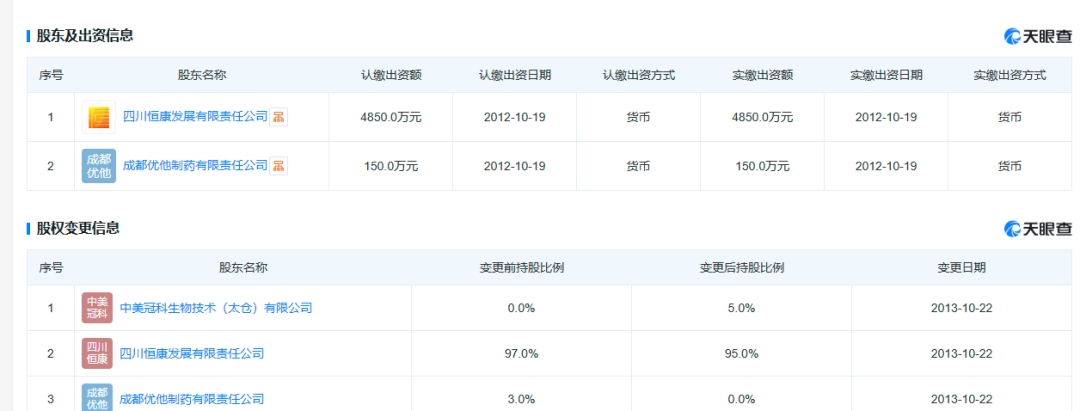Viewport: 1080px width, 411px height.
Task: Click 序号 header in 股权变更信息 table
Action: click(50, 268)
